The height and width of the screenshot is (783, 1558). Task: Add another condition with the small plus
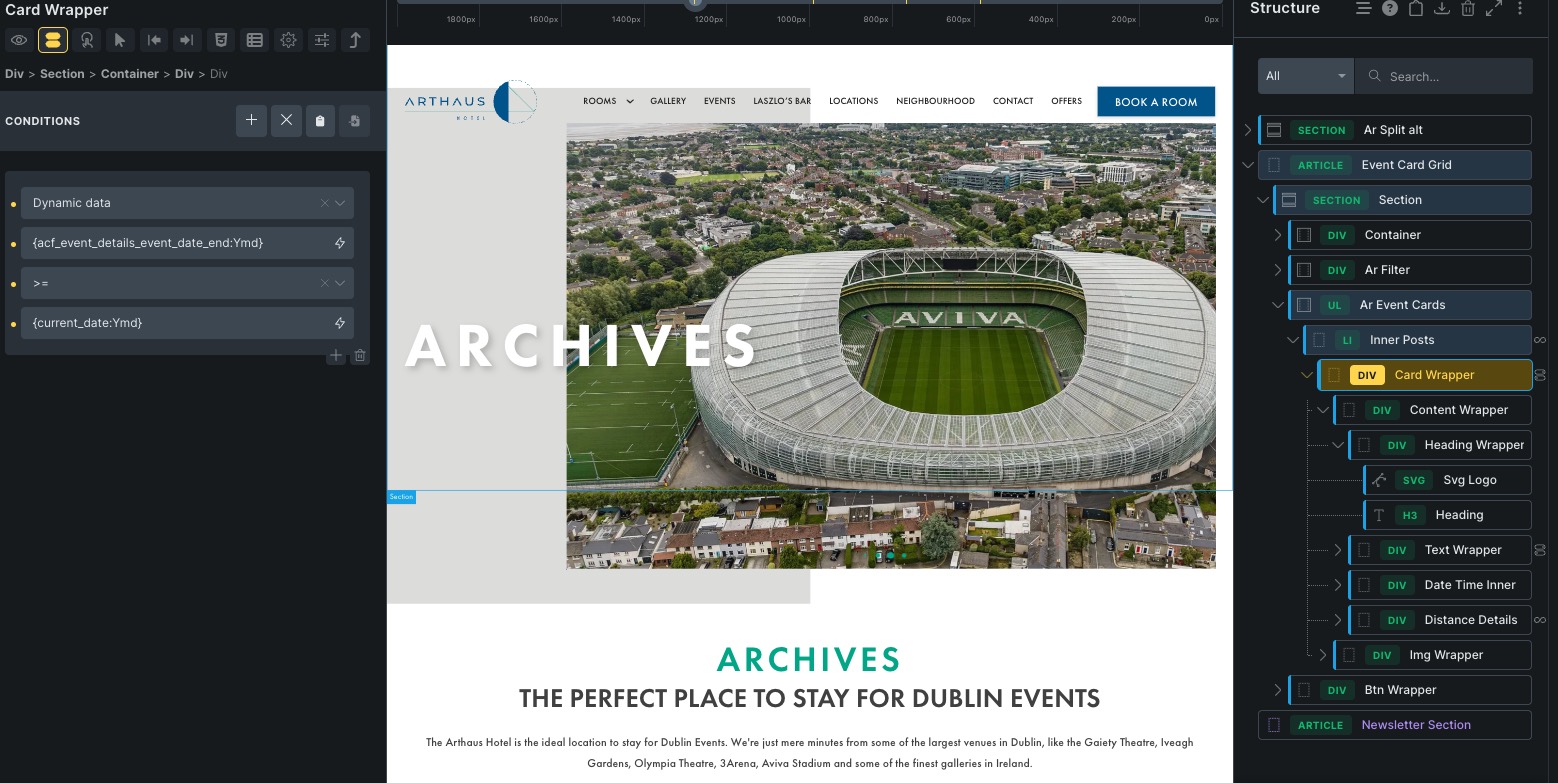pos(336,356)
